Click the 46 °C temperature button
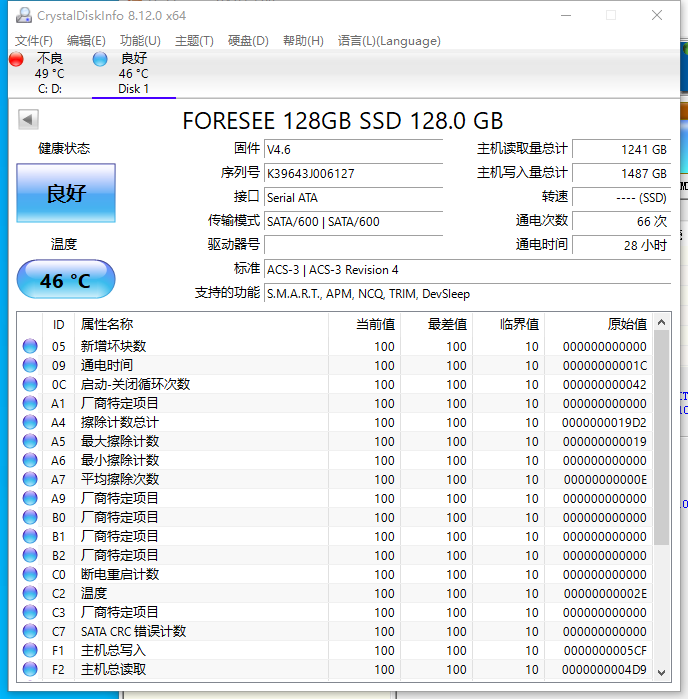This screenshot has width=688, height=699. (66, 280)
